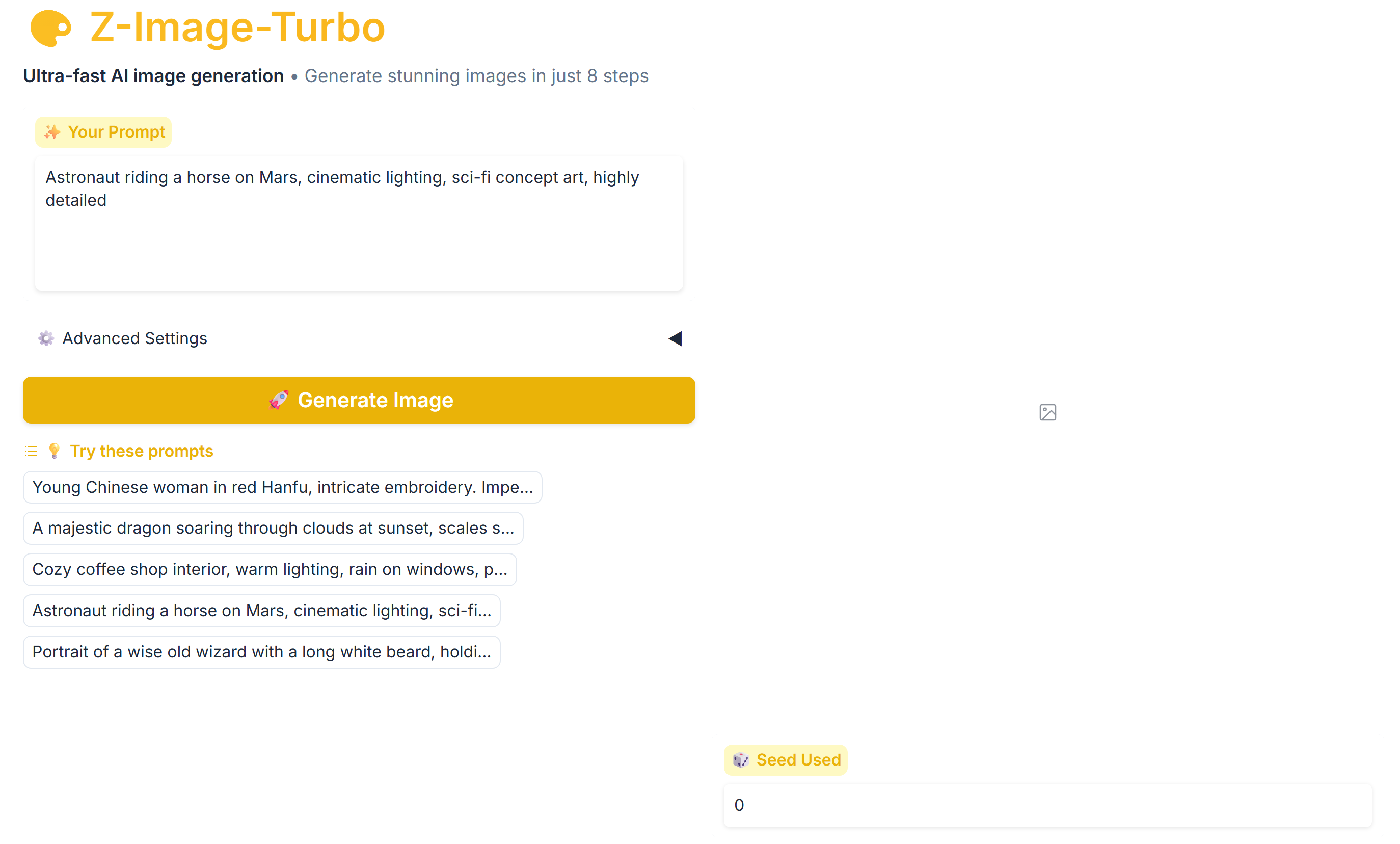
Task: Select the astronaut on Mars example prompt
Action: 261,611
